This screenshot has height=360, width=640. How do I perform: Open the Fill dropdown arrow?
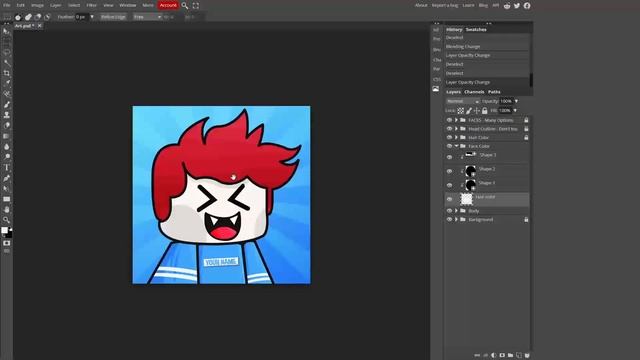[515, 111]
